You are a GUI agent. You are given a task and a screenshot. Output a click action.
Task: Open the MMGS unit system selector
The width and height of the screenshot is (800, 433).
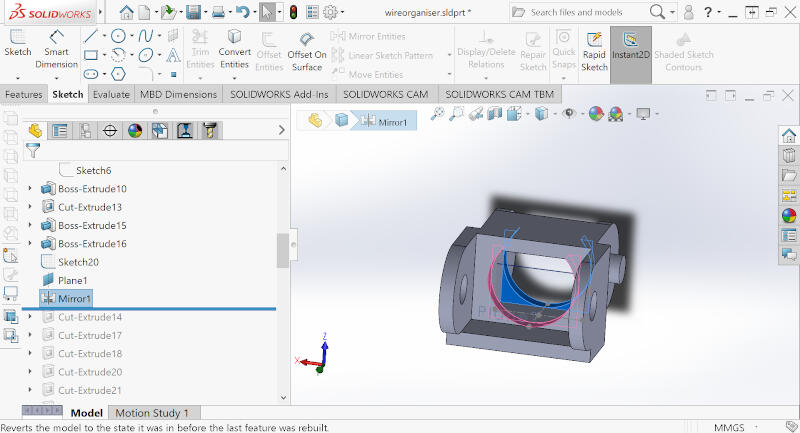(729, 427)
